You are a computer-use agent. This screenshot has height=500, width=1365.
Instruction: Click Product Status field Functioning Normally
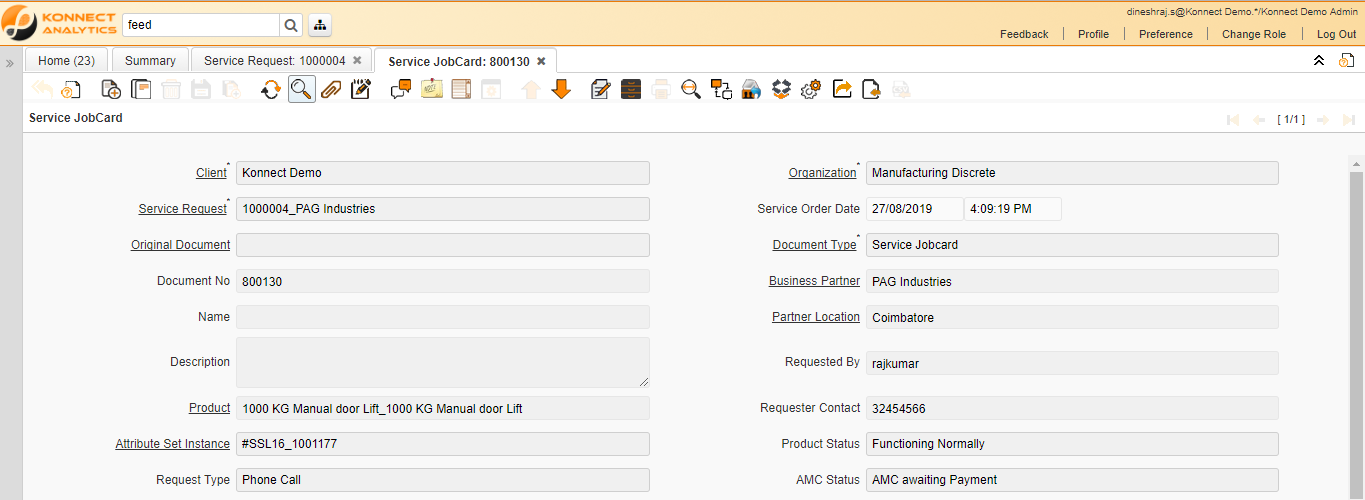pos(1072,444)
